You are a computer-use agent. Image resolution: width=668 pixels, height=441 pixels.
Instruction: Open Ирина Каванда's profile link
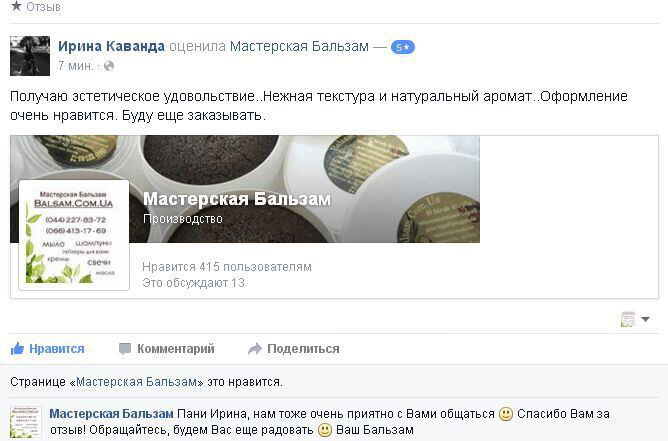[x=111, y=46]
